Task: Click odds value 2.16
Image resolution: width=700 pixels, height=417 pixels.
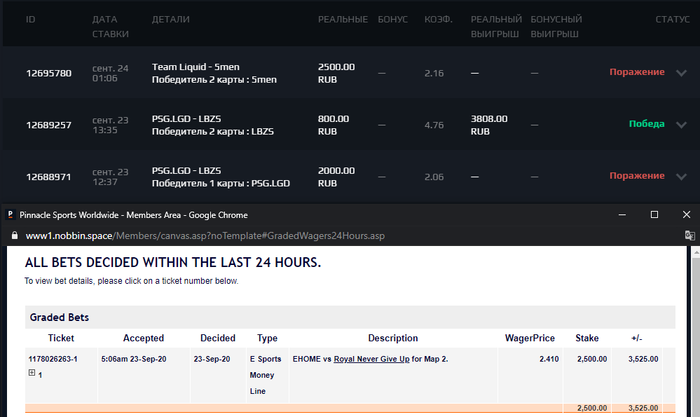Action: pos(434,73)
